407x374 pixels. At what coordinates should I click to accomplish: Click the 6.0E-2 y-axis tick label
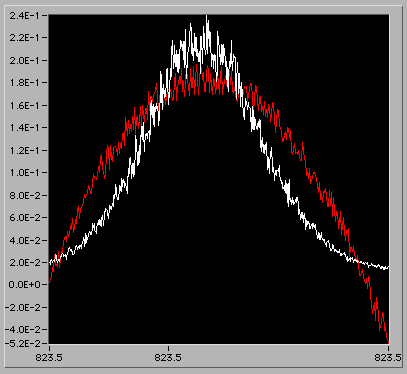[x=23, y=217]
